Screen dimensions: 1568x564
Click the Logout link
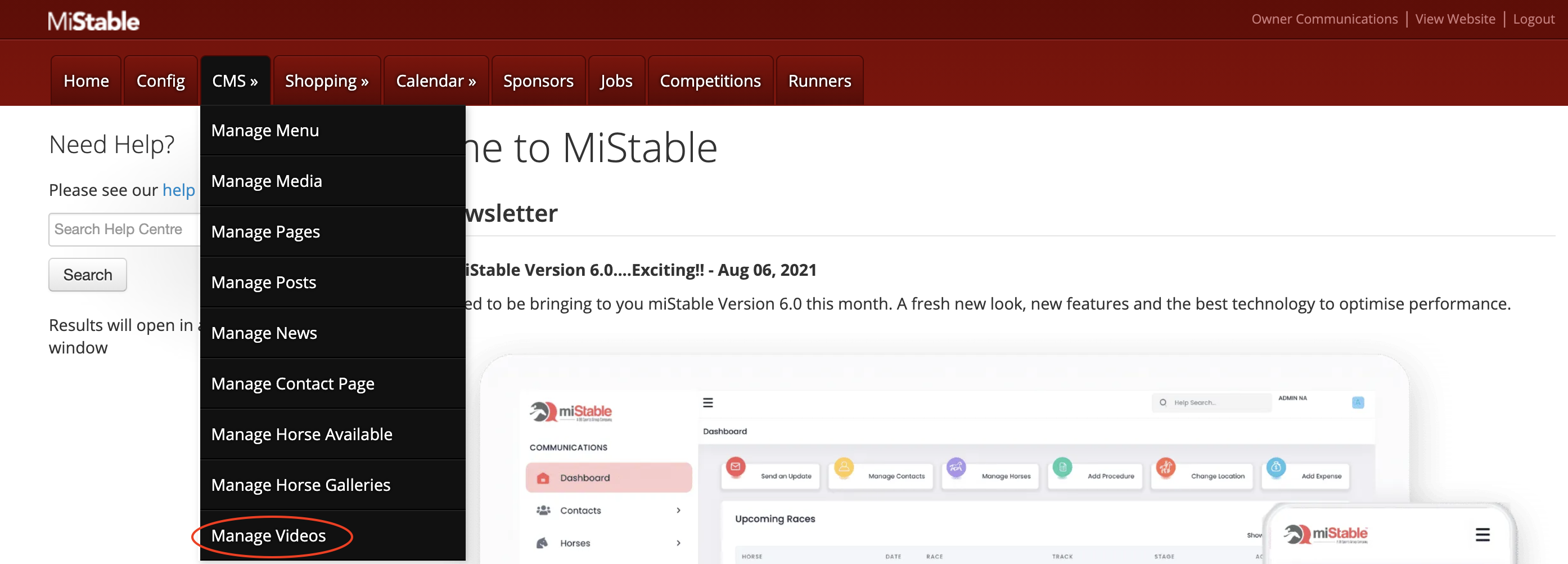[x=1533, y=19]
